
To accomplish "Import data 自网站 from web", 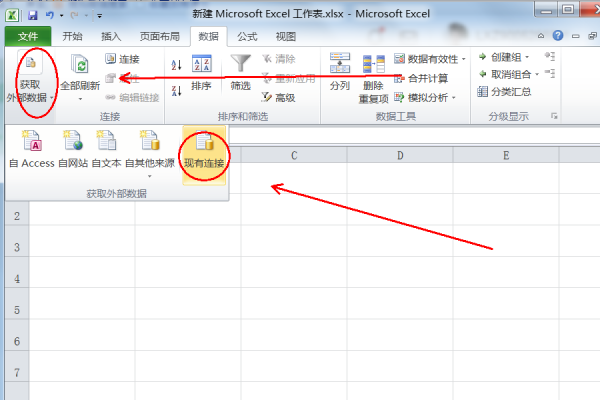I will click(x=73, y=150).
